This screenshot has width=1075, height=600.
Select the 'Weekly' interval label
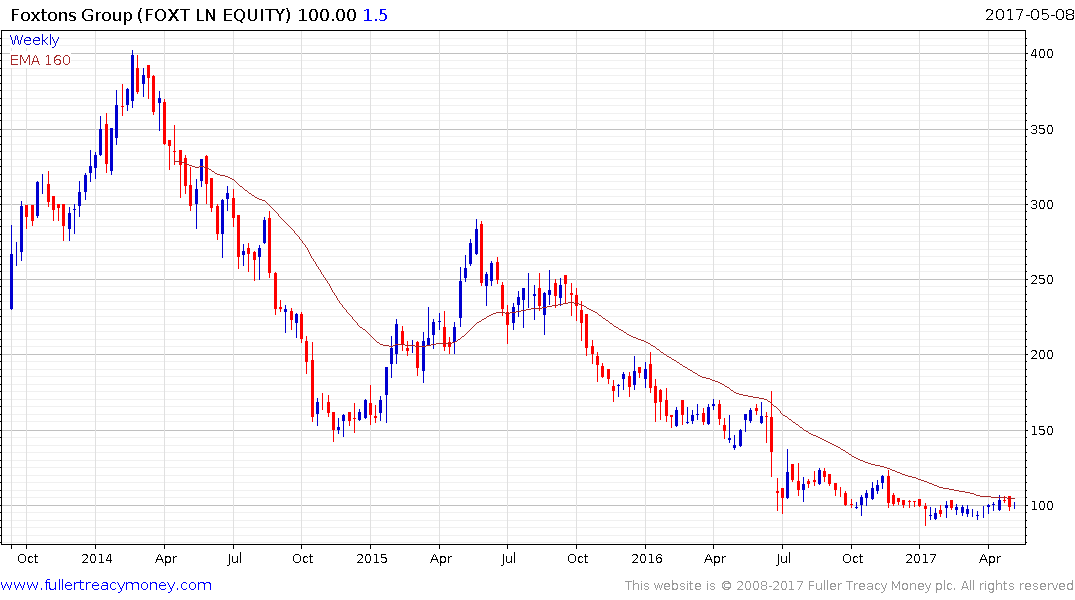34,40
